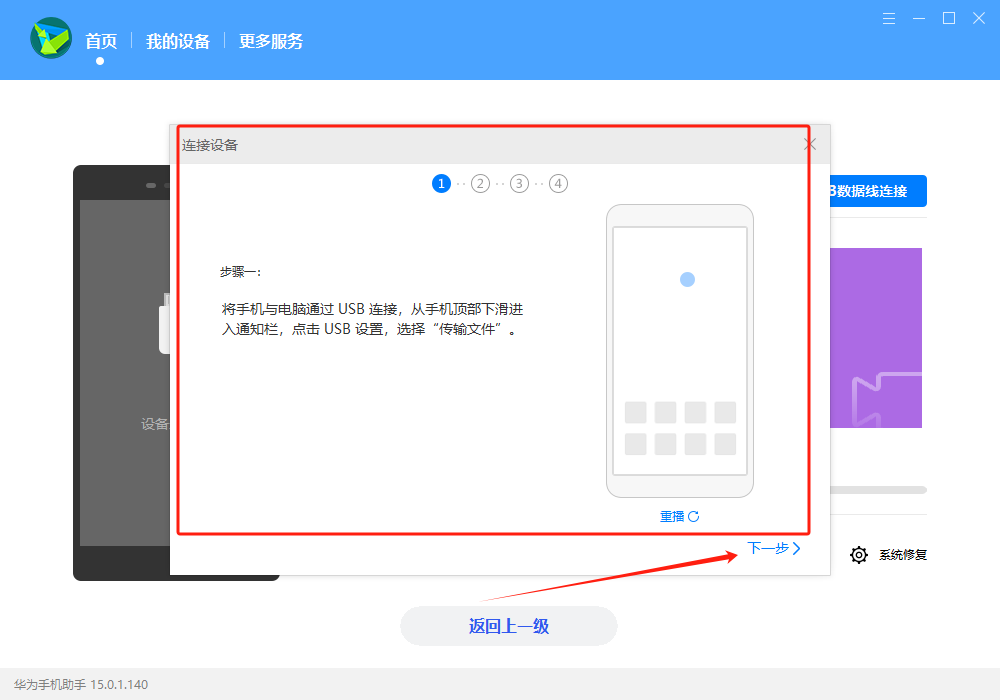This screenshot has height=700, width=1000.
Task: Close the HiSuite application window
Action: pyautogui.click(x=979, y=18)
